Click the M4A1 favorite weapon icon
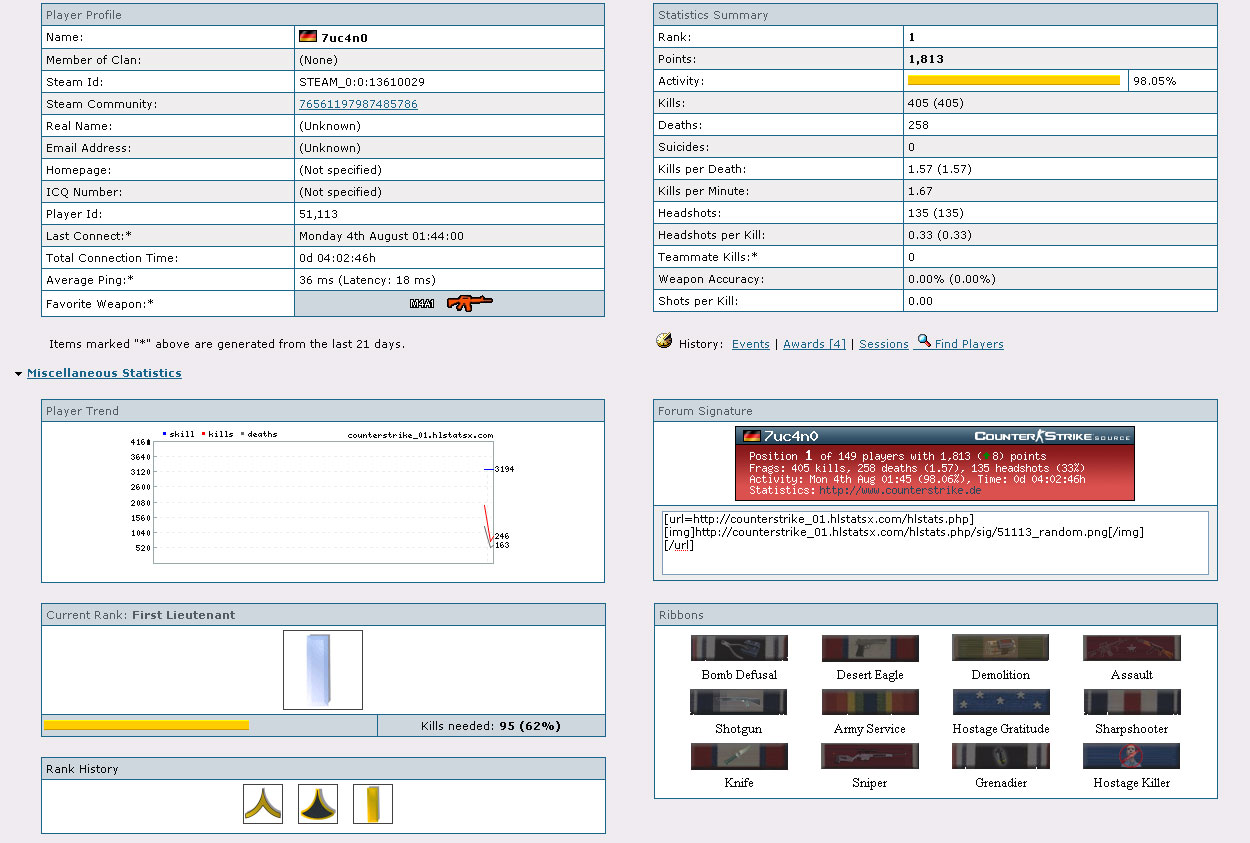This screenshot has width=1250, height=843. 468,303
